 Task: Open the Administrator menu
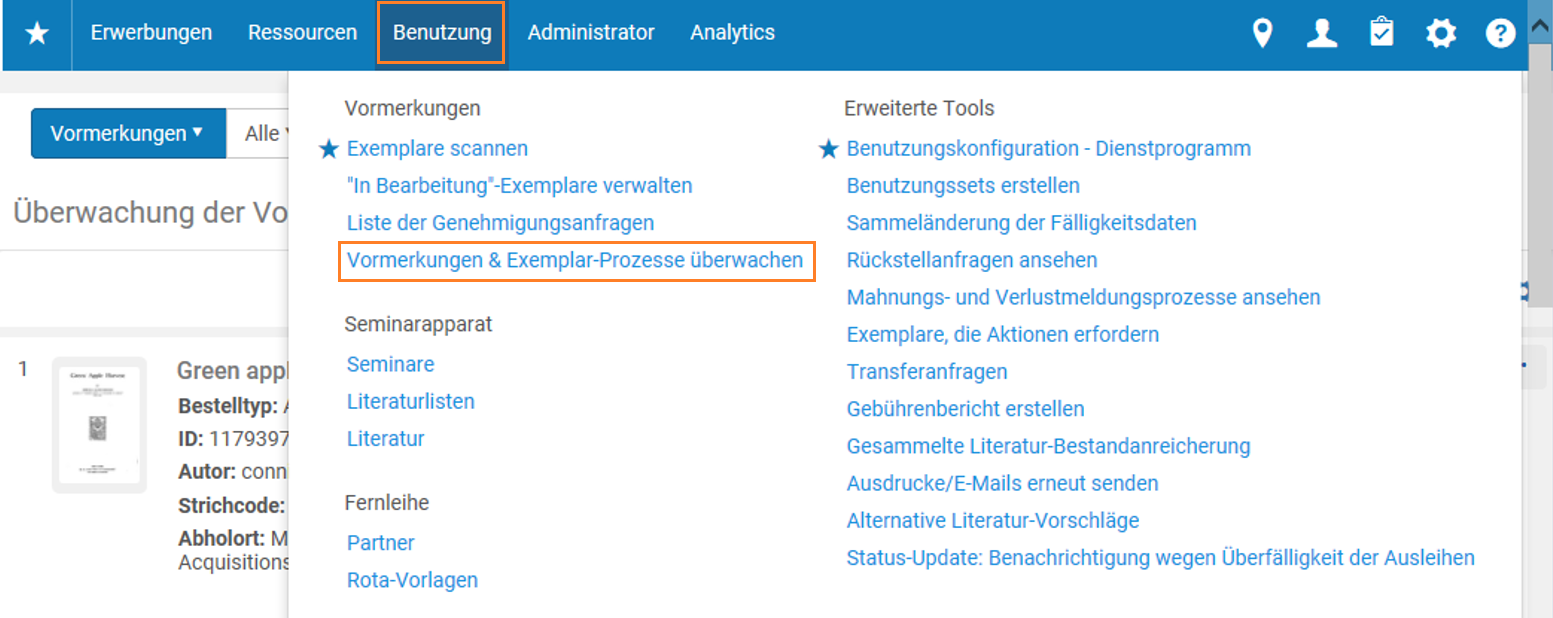(x=591, y=33)
